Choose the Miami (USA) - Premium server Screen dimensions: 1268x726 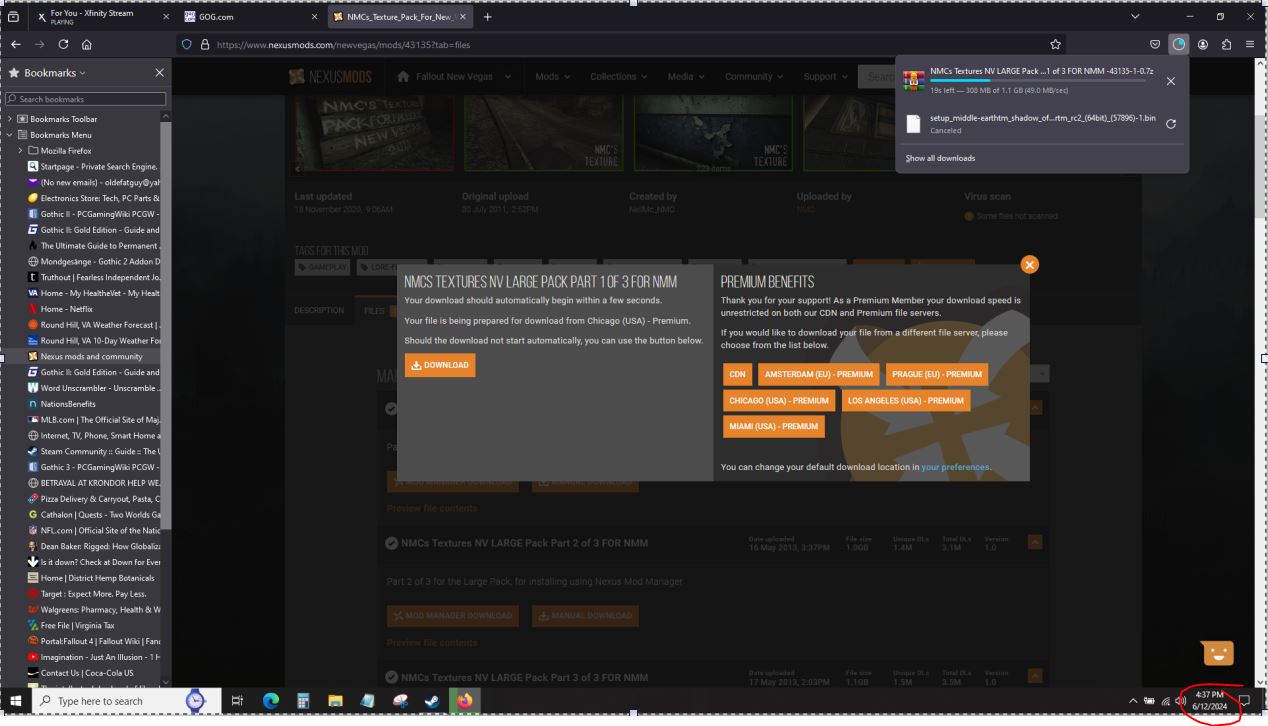773,426
